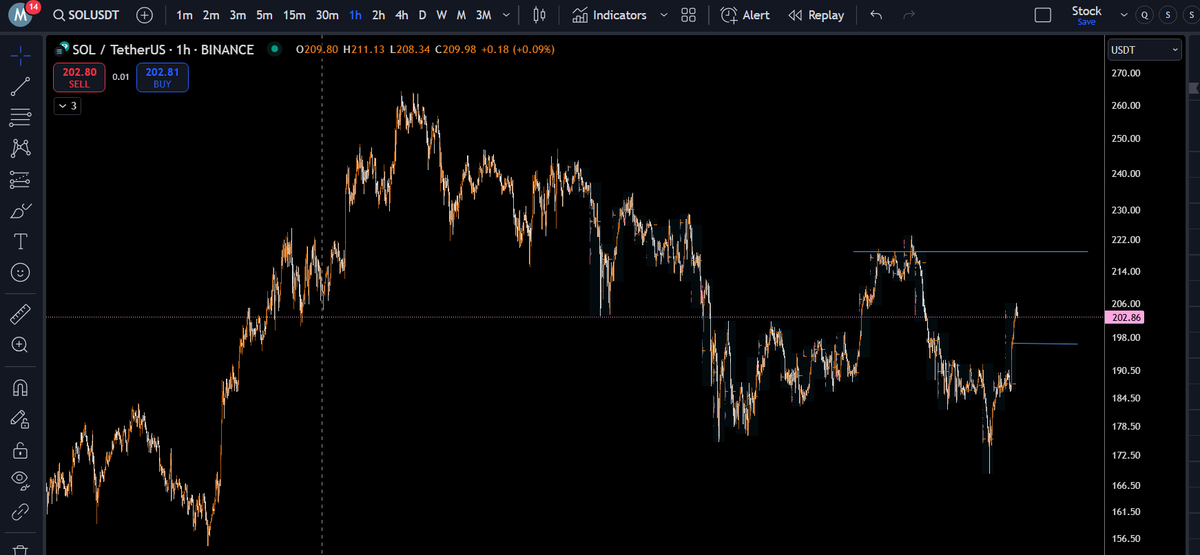
Task: Click the first S circle button
Action: [x=1168, y=16]
